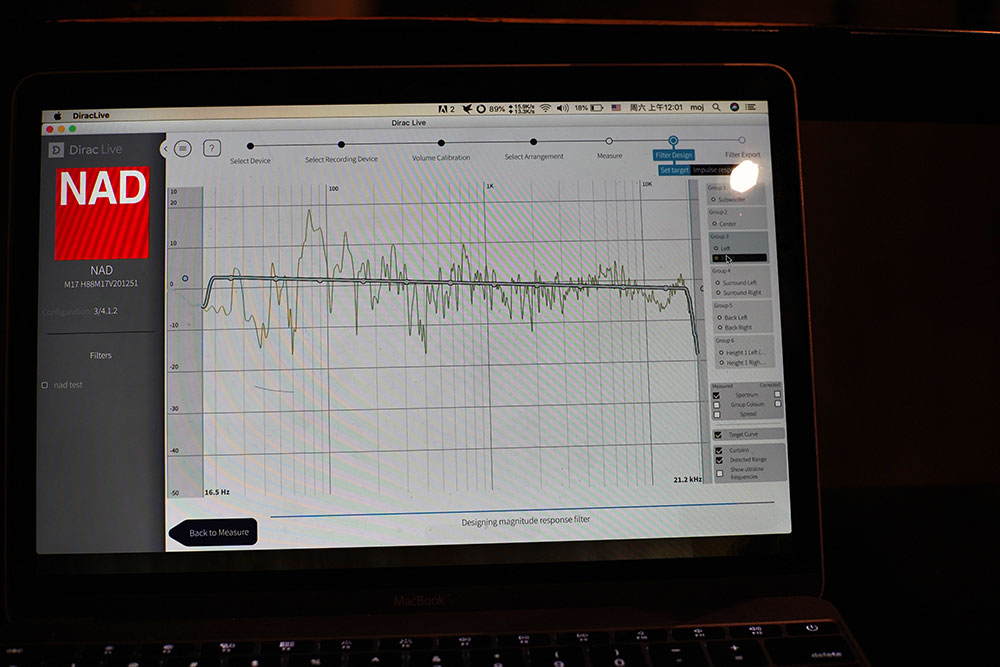Toggle the measured Group Colours checkbox
Image resolution: width=1000 pixels, height=667 pixels.
tap(717, 405)
